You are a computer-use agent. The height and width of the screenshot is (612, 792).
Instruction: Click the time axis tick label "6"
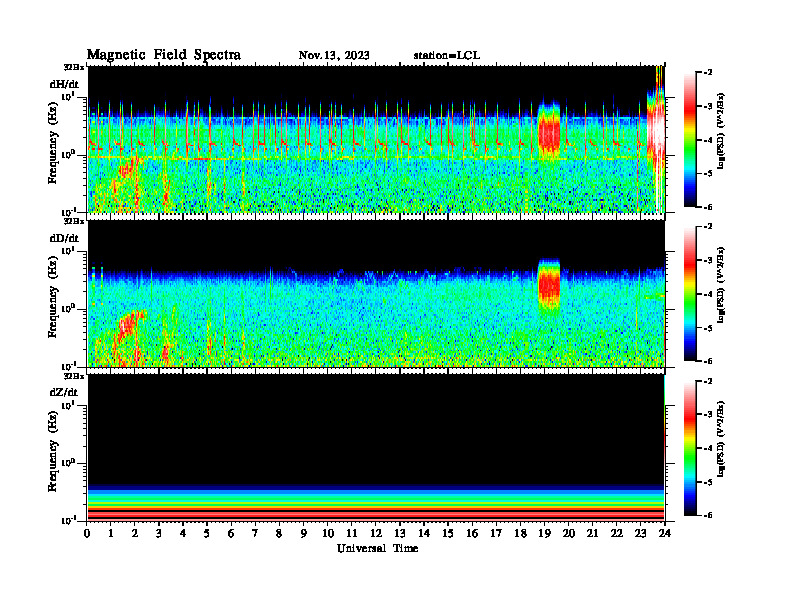click(x=231, y=534)
